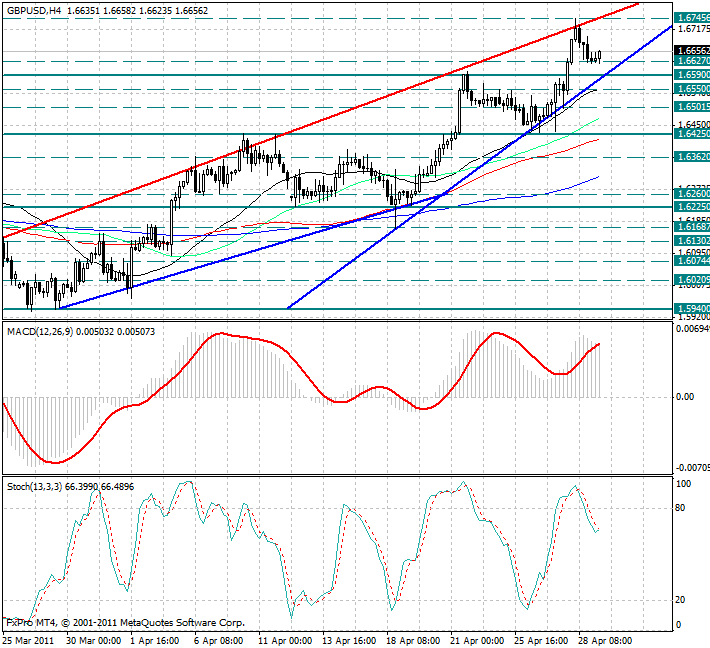Image resolution: width=710 pixels, height=648 pixels.
Task: Click the 1.6020 price level label
Action: click(692, 280)
